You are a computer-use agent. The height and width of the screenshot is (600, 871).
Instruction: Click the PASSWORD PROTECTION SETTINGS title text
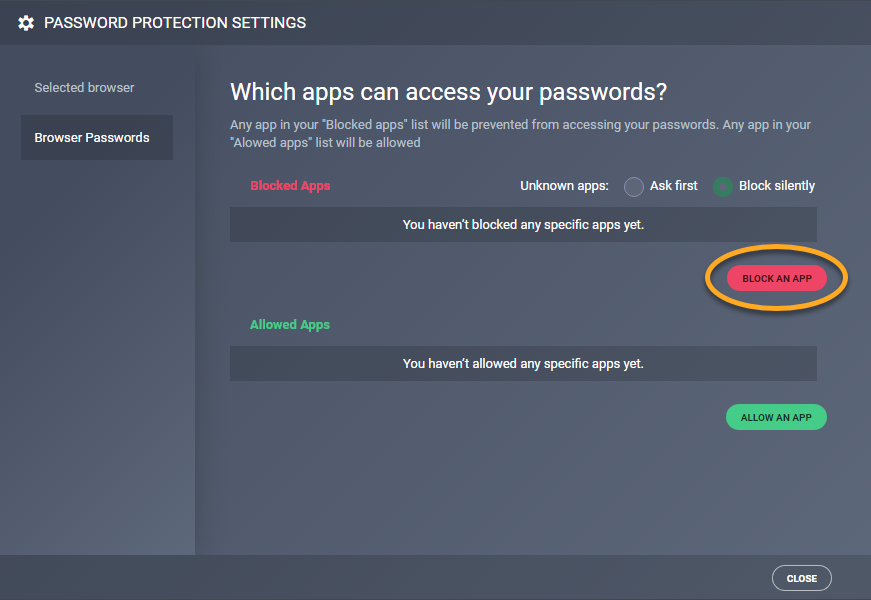tap(175, 22)
